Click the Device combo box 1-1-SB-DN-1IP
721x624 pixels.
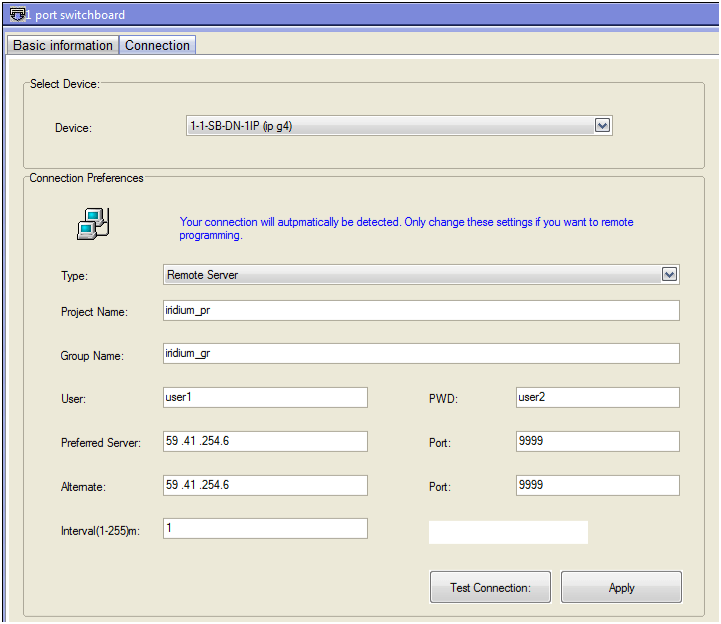399,126
